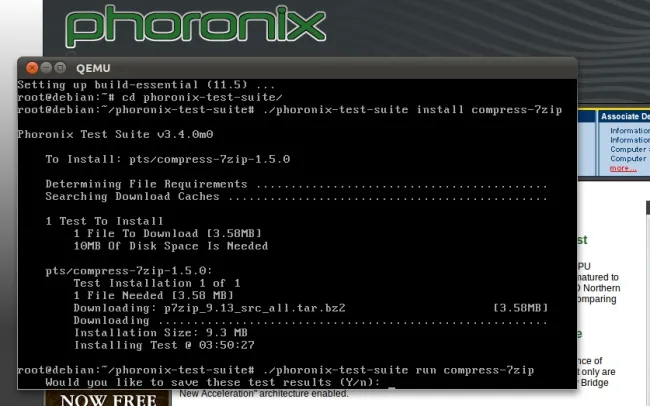Image resolution: width=650 pixels, height=406 pixels.
Task: Minimize the QEMU window
Action: coord(46,67)
